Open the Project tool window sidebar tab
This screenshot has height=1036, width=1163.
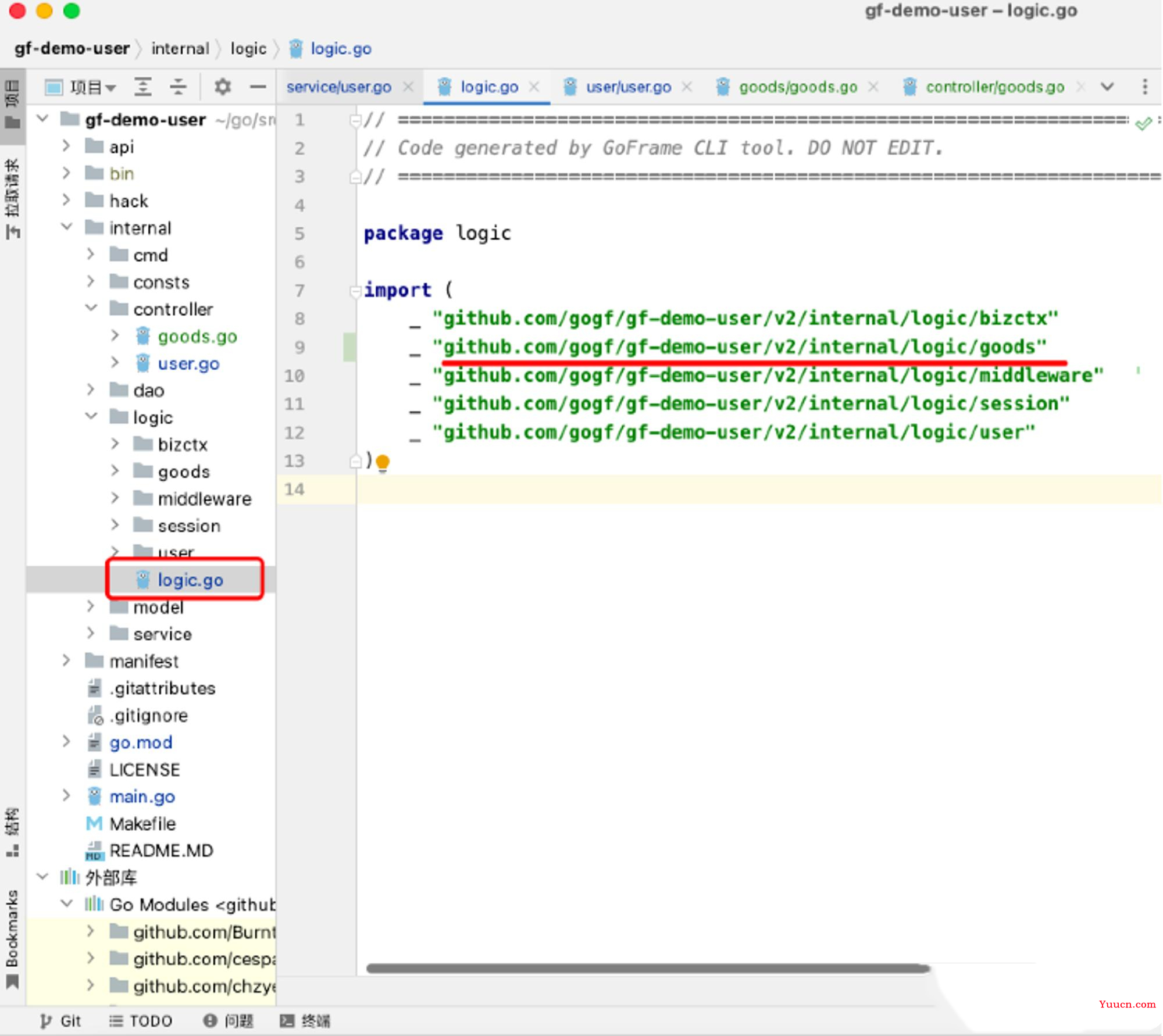[12, 106]
